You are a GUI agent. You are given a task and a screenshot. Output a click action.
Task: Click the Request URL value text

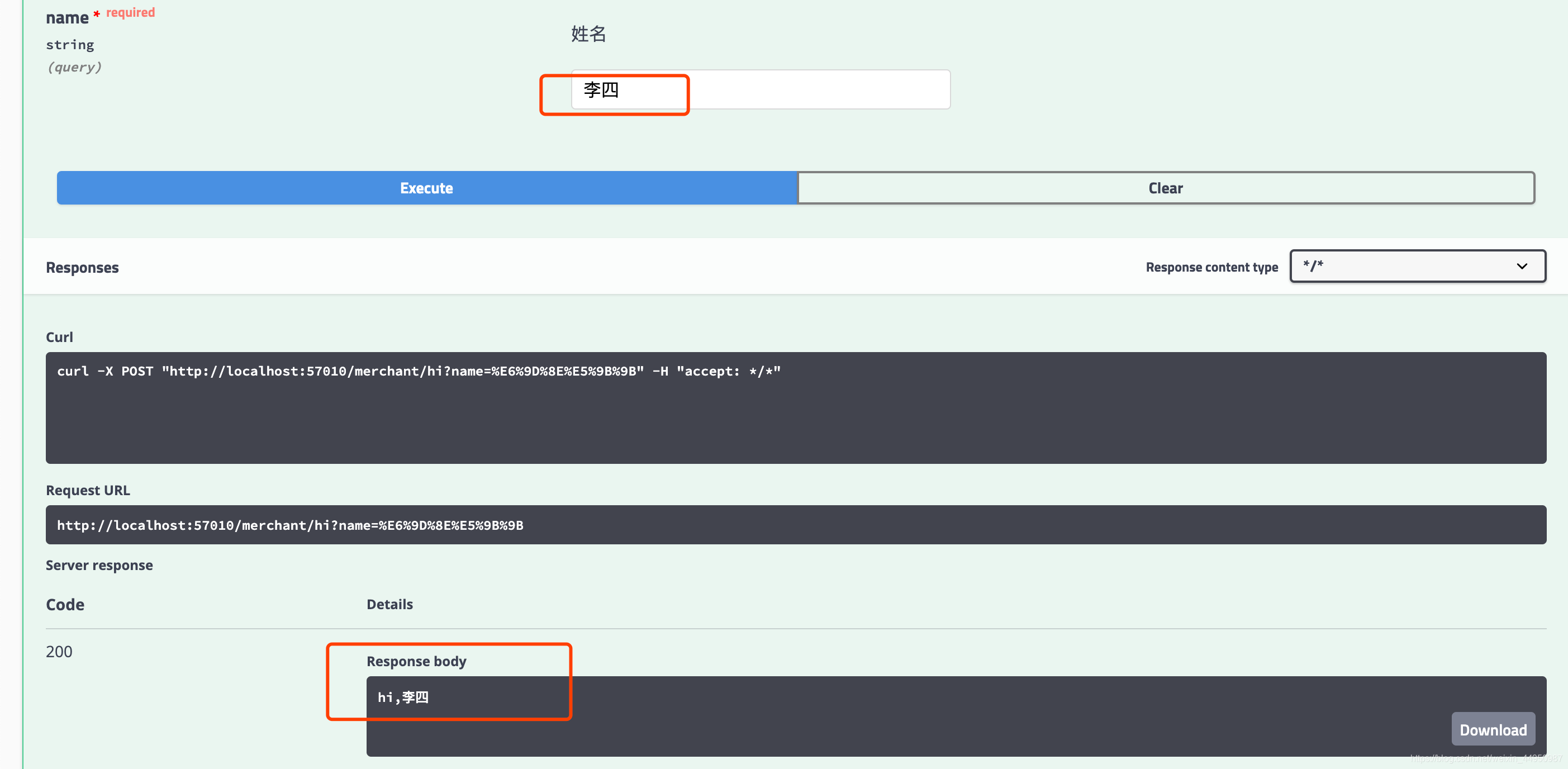click(x=291, y=525)
